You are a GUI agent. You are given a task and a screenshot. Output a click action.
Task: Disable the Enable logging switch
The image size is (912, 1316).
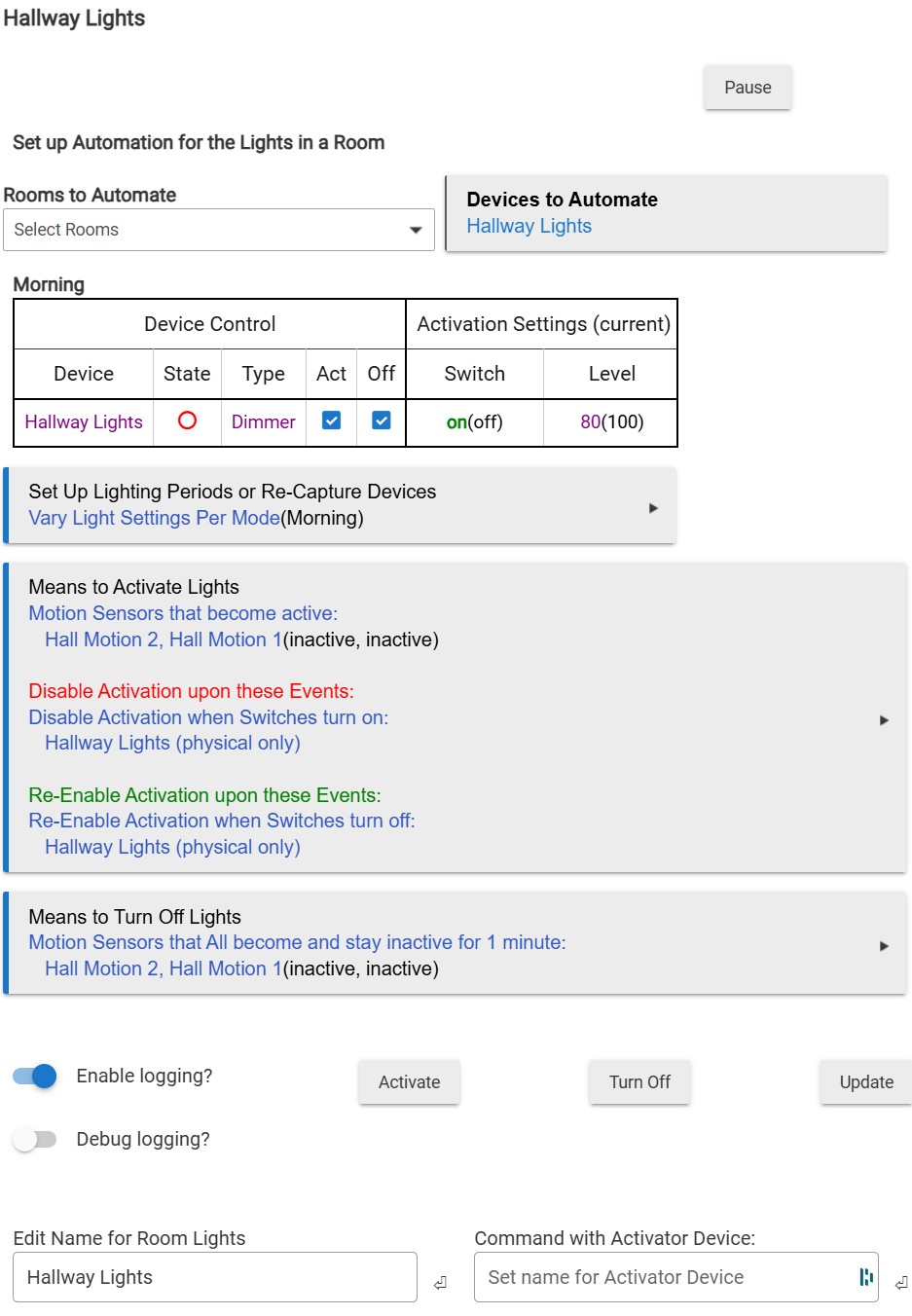point(35,1076)
